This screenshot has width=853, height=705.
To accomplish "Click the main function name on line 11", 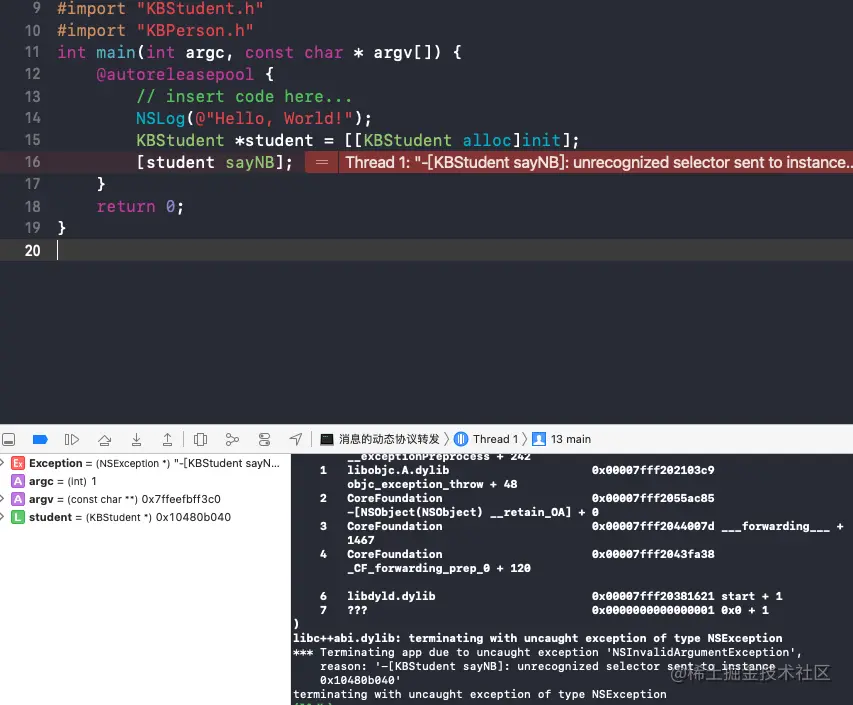I will click(116, 52).
